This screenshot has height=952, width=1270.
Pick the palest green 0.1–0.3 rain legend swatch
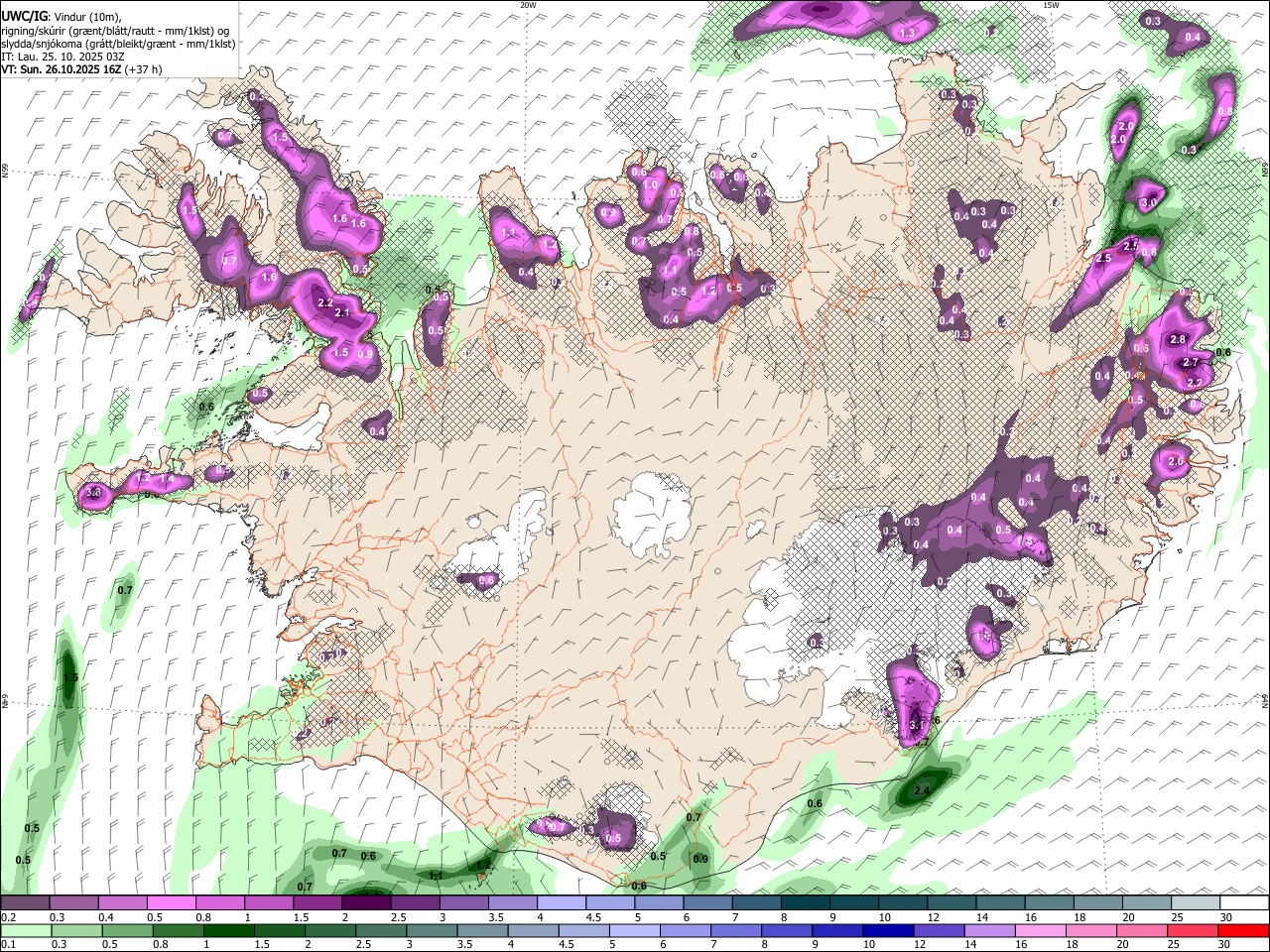pyautogui.click(x=25, y=930)
